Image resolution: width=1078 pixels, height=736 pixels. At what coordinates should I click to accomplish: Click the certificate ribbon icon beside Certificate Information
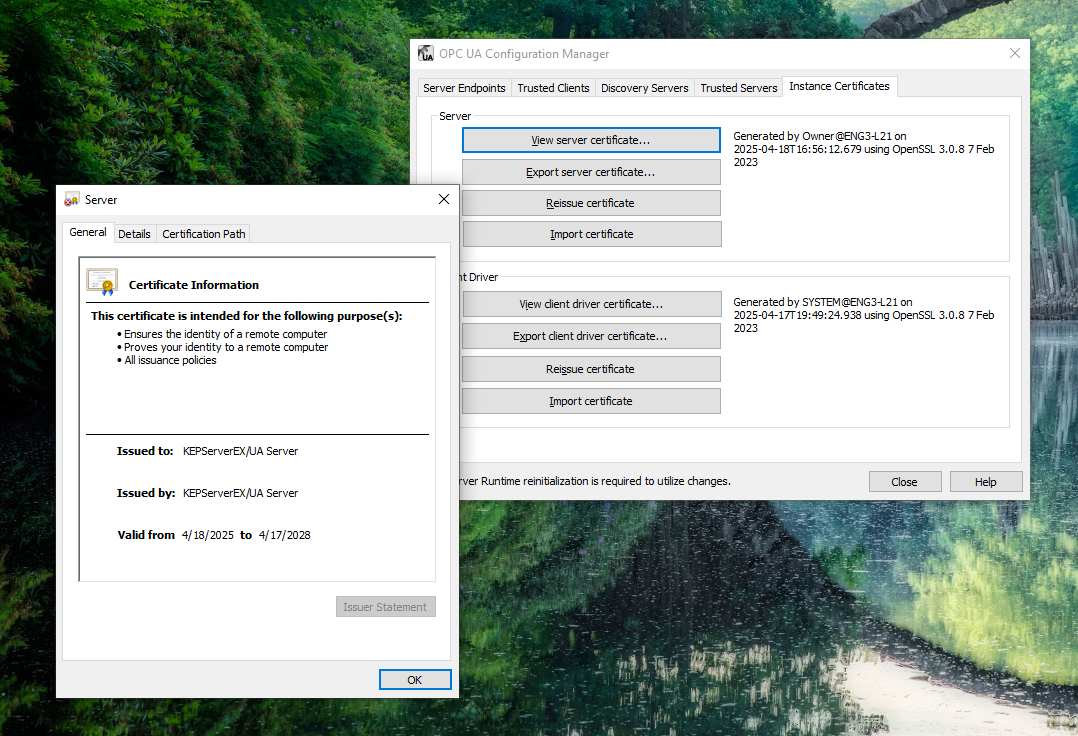[x=102, y=282]
